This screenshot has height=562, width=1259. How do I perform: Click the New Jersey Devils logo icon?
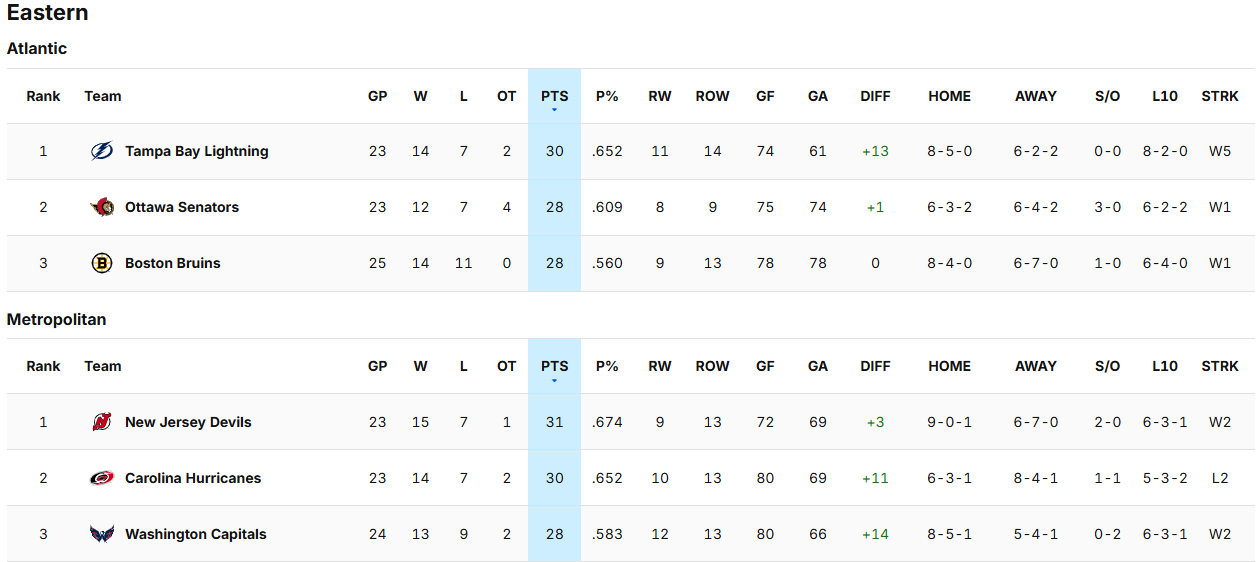(x=102, y=423)
